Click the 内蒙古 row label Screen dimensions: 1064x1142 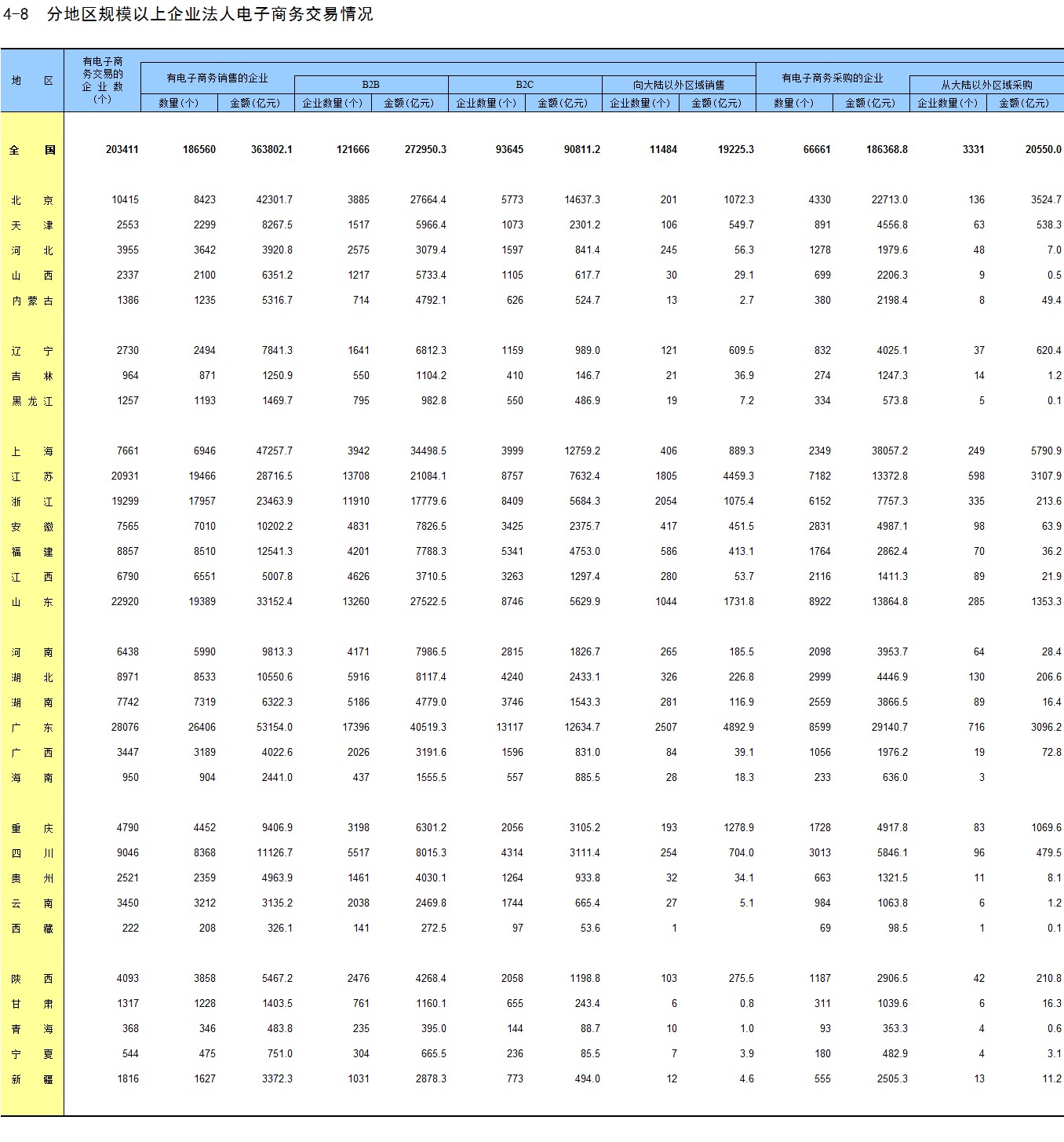pos(32,301)
